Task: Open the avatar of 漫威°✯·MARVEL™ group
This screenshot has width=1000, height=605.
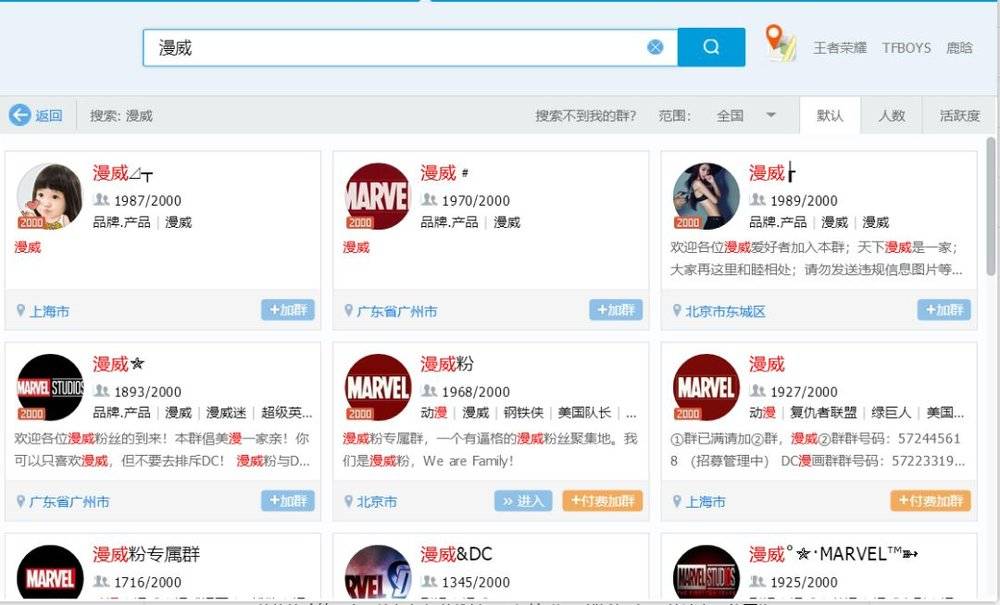Action: [x=706, y=572]
